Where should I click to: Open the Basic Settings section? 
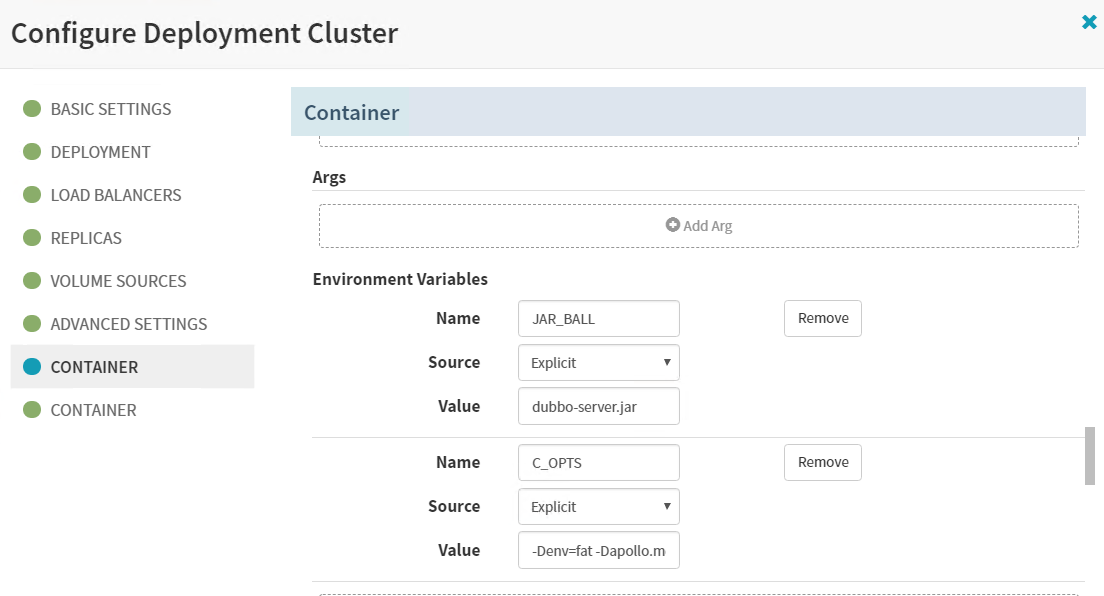[x=111, y=109]
